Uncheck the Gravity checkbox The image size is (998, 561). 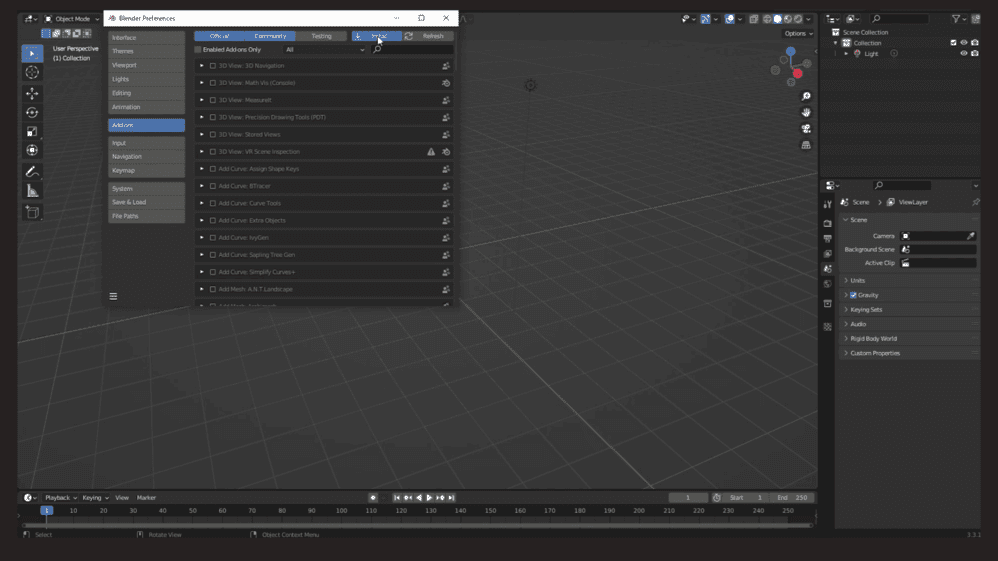(x=854, y=295)
